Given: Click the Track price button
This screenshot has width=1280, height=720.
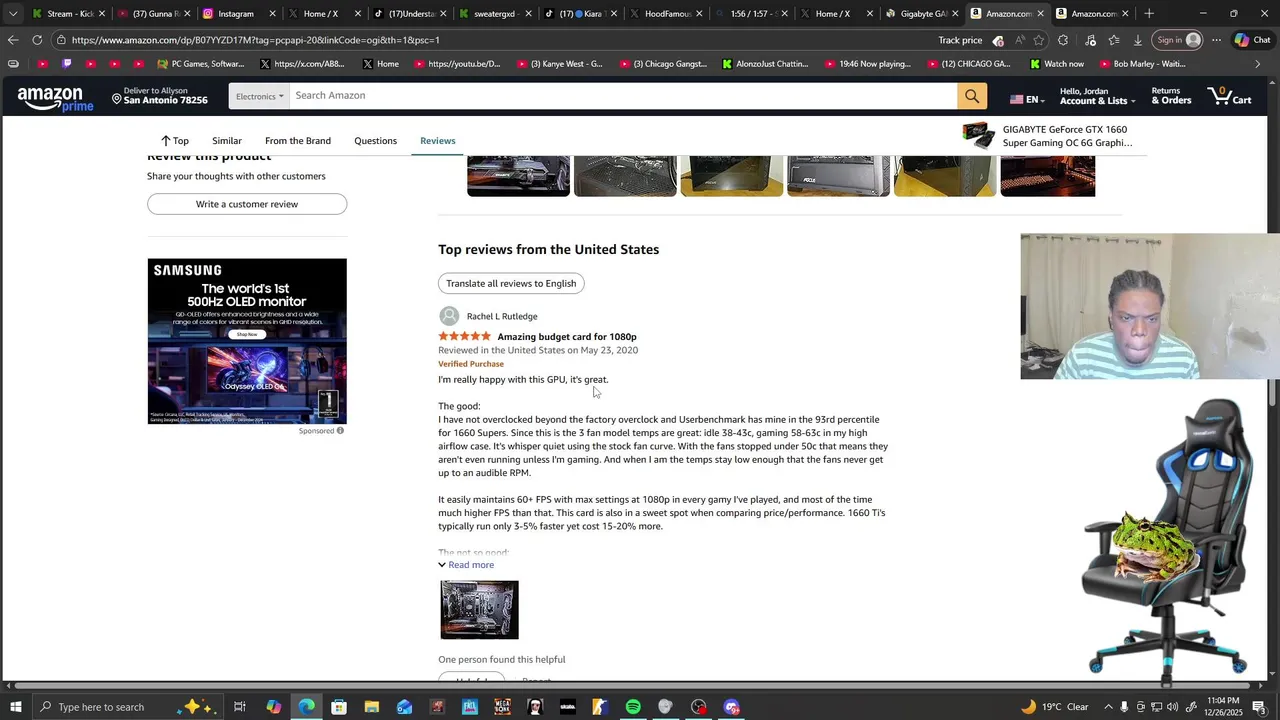Looking at the screenshot, I should pyautogui.click(x=960, y=40).
